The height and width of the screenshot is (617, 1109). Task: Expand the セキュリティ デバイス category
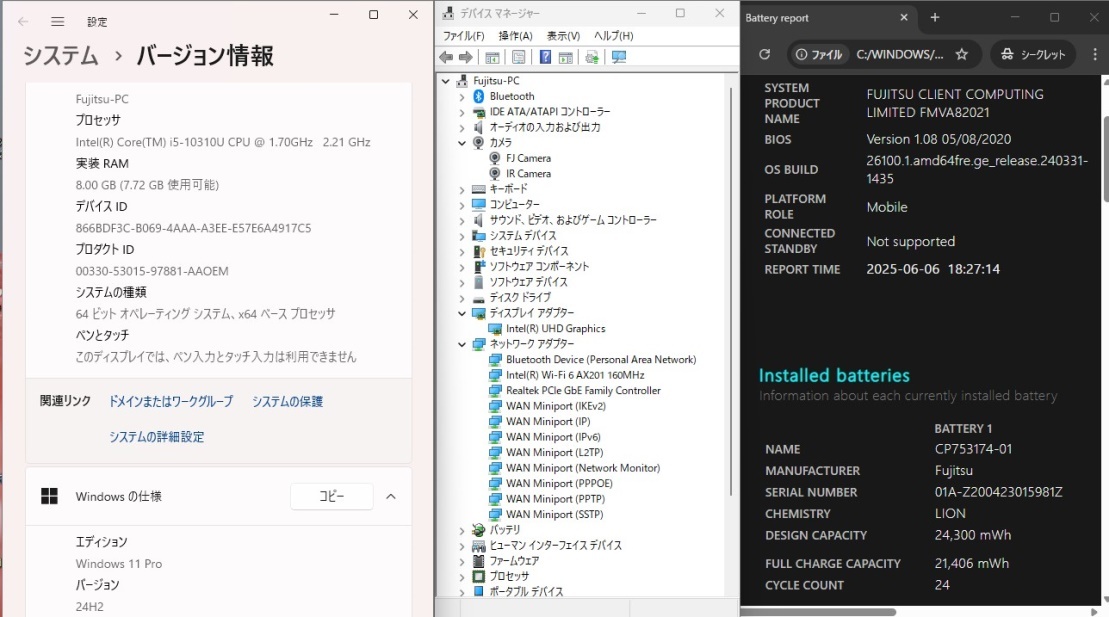462,251
